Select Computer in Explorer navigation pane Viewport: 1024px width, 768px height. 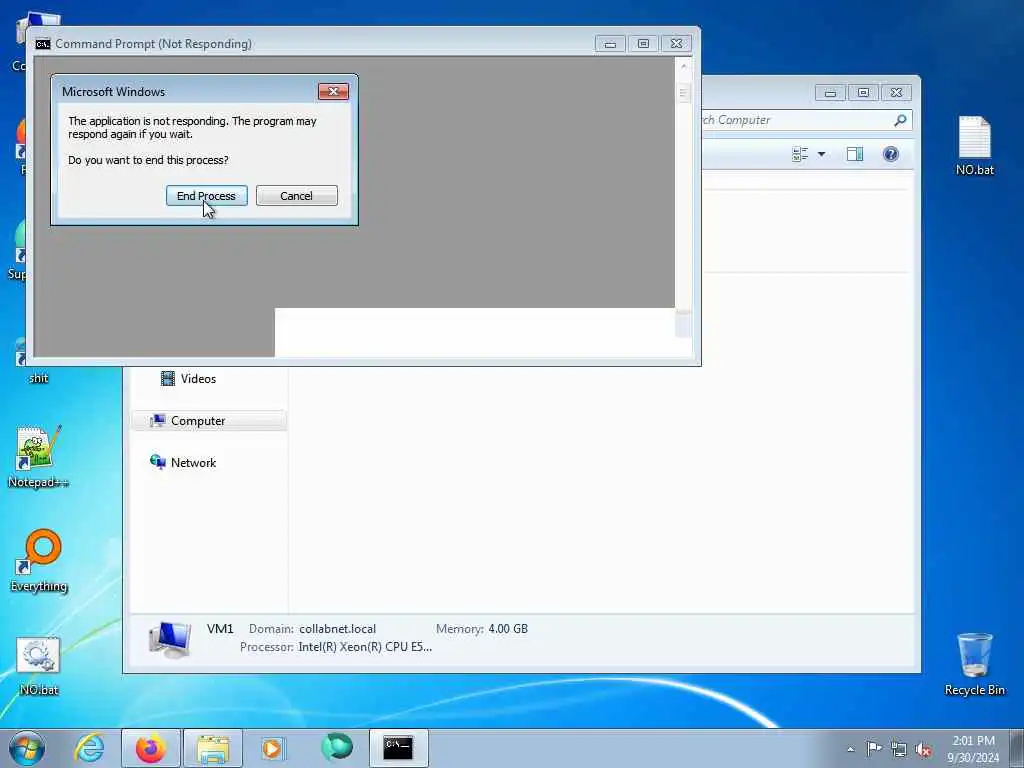209,421
